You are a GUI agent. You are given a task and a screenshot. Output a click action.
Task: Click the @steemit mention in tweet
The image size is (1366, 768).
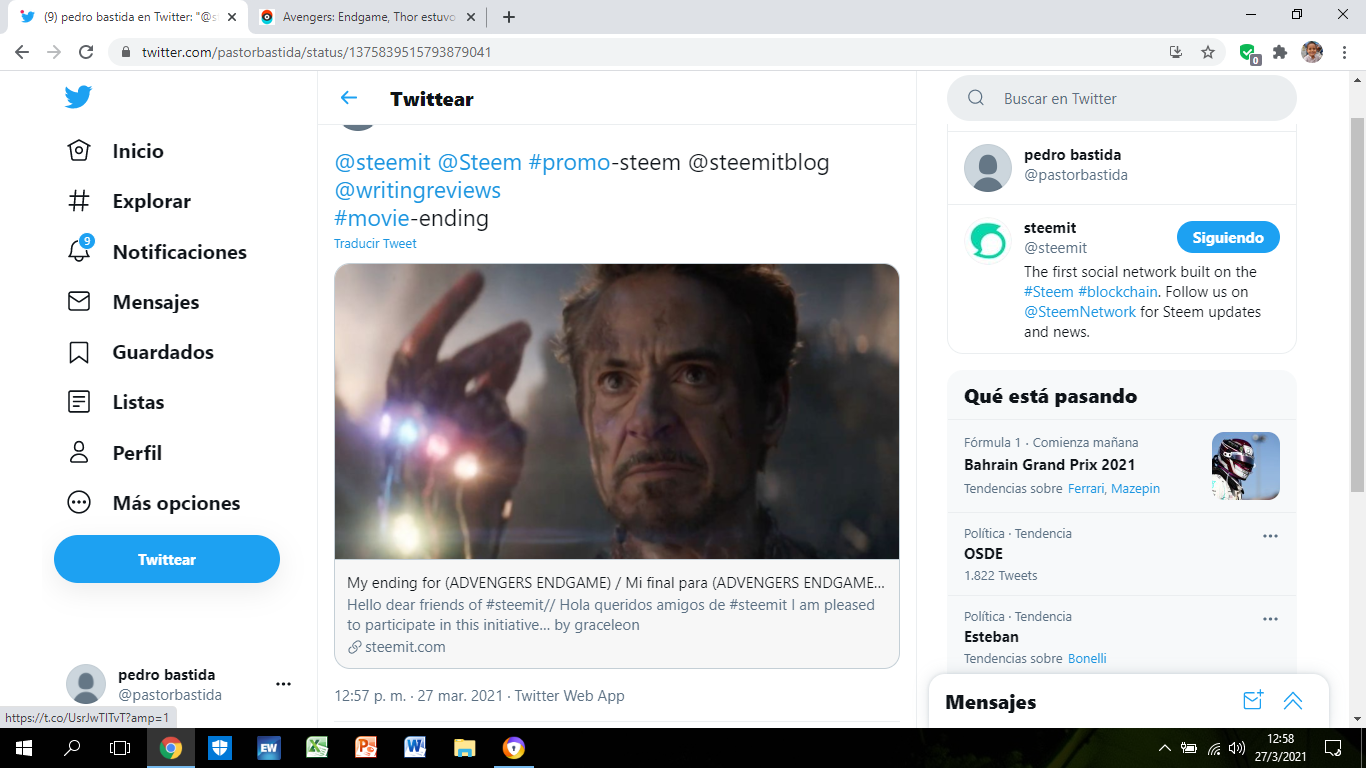(x=382, y=162)
